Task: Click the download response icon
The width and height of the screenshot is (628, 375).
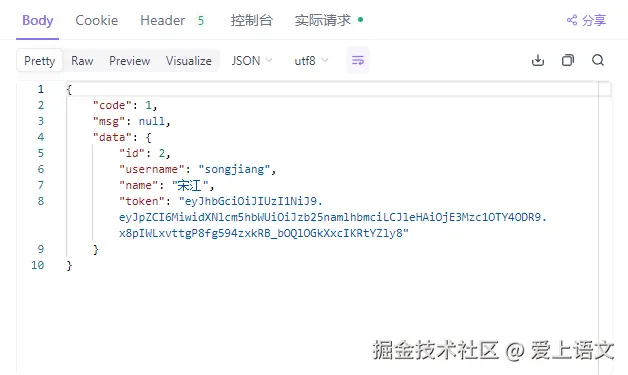Action: click(x=537, y=60)
